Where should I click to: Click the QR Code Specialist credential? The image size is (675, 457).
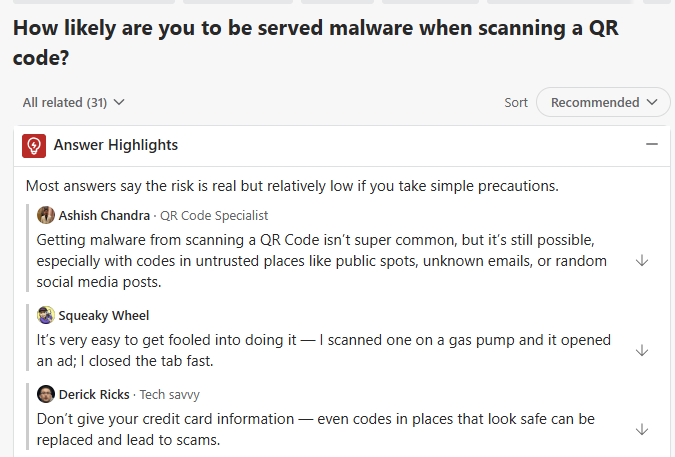[x=214, y=215]
